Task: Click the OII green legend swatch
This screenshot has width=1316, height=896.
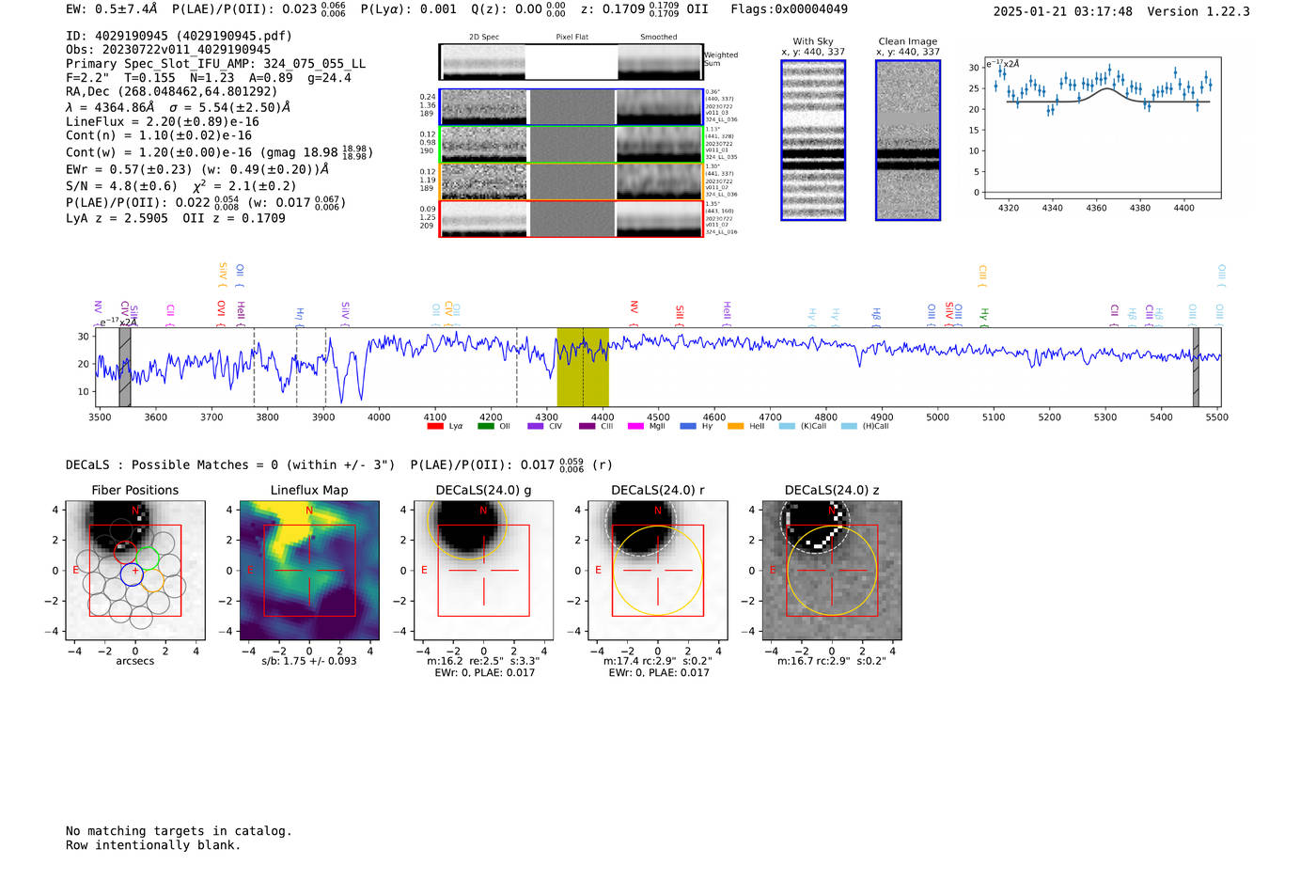Action: [x=485, y=426]
